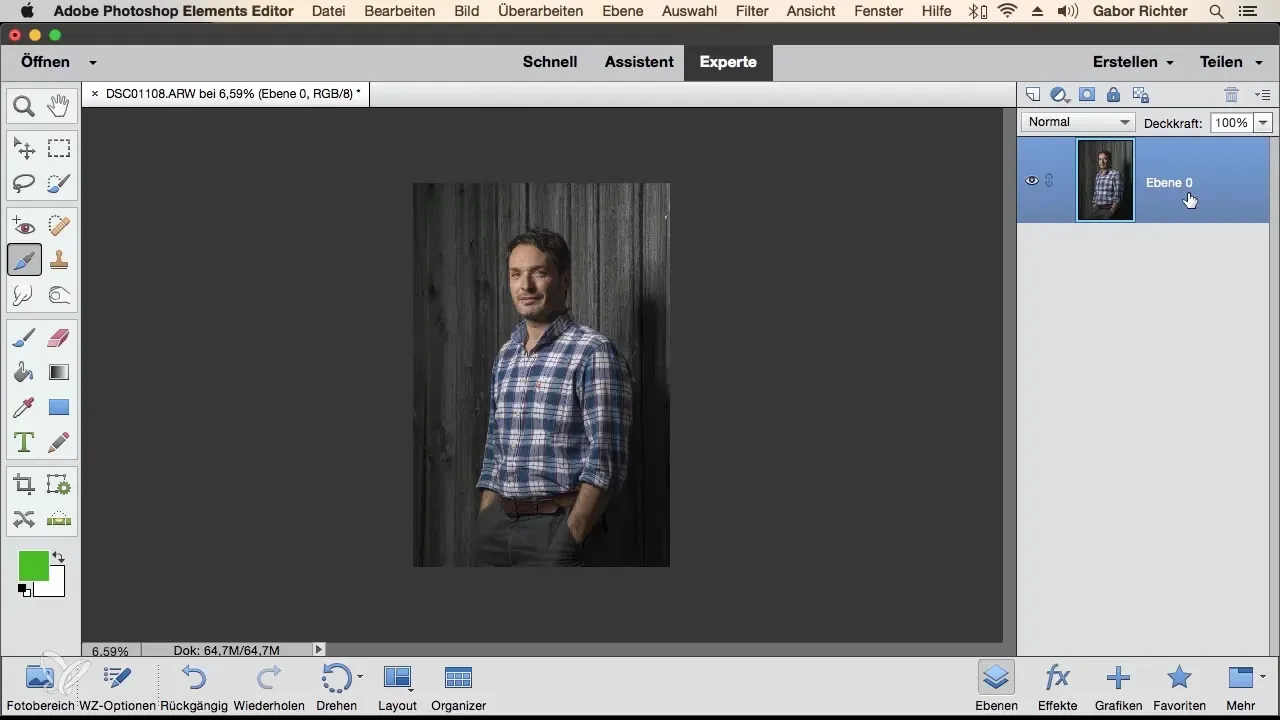Toggle the link icon on Ebene 0
1280x720 pixels.
tap(1049, 181)
